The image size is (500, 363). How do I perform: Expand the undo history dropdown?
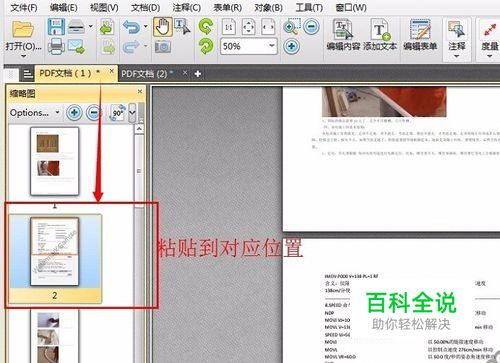click(x=145, y=26)
